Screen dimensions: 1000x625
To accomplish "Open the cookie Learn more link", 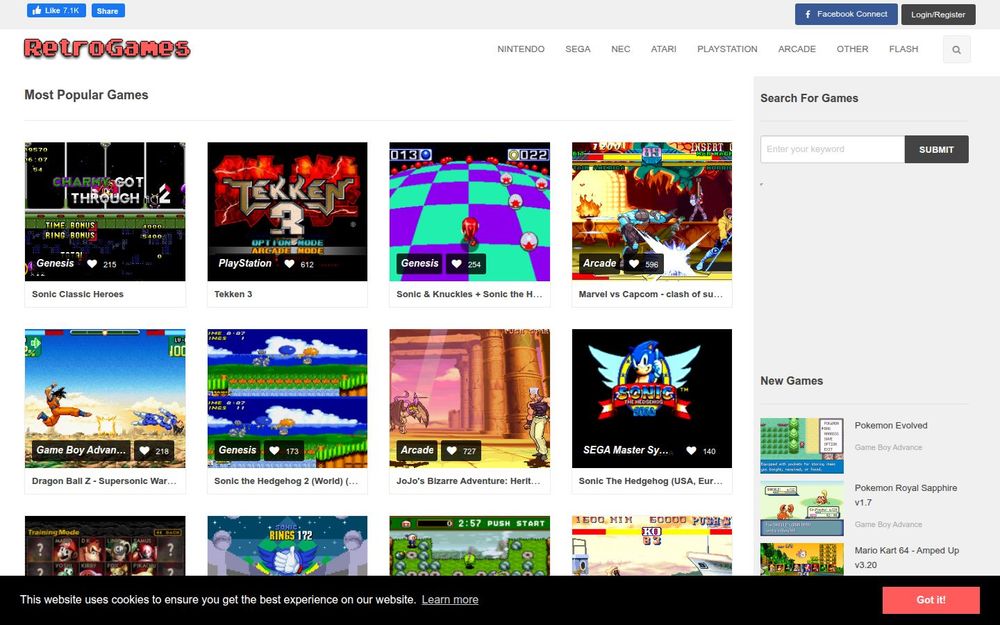I will [x=450, y=599].
